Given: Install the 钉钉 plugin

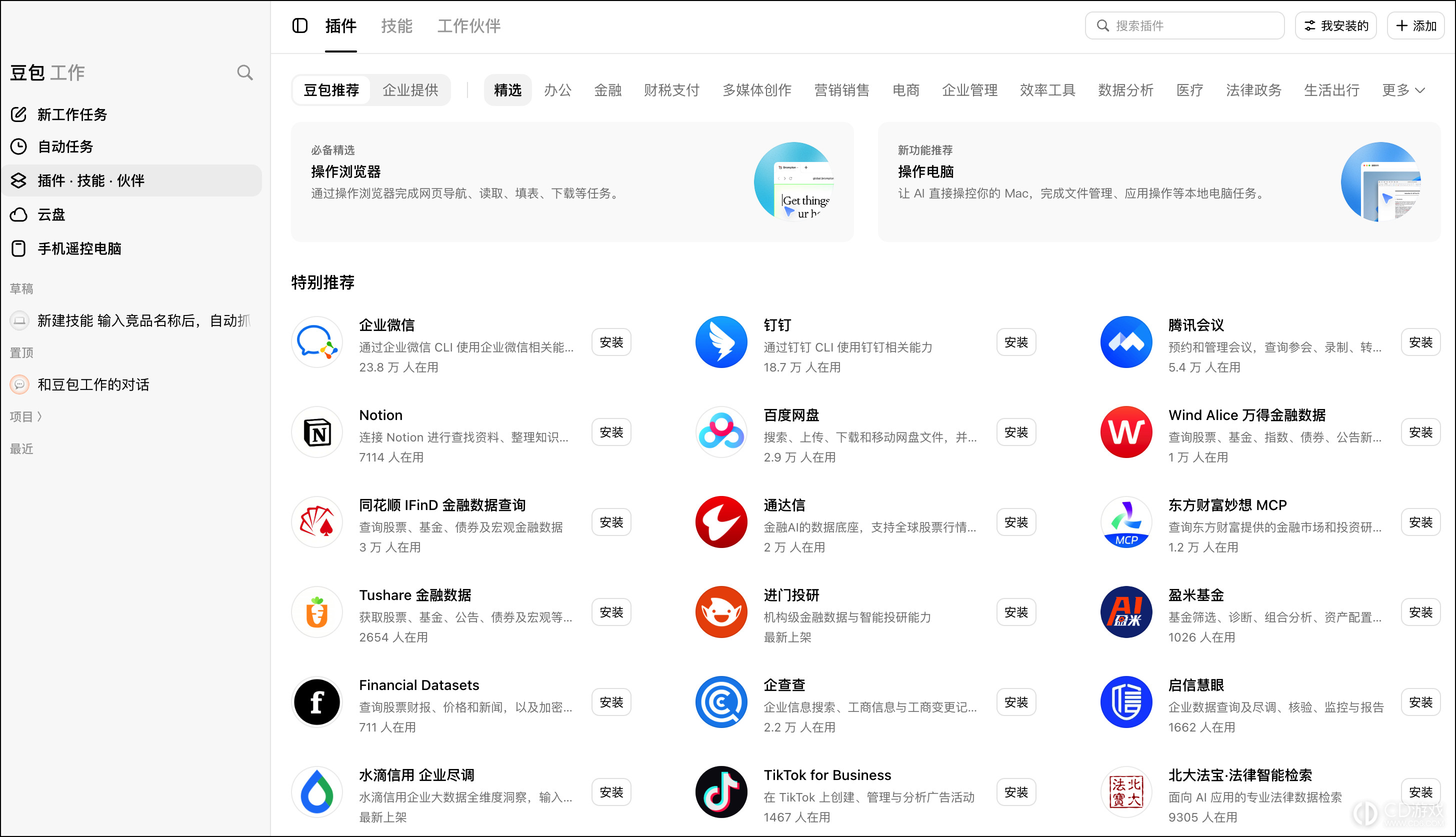Looking at the screenshot, I should pyautogui.click(x=1015, y=342).
